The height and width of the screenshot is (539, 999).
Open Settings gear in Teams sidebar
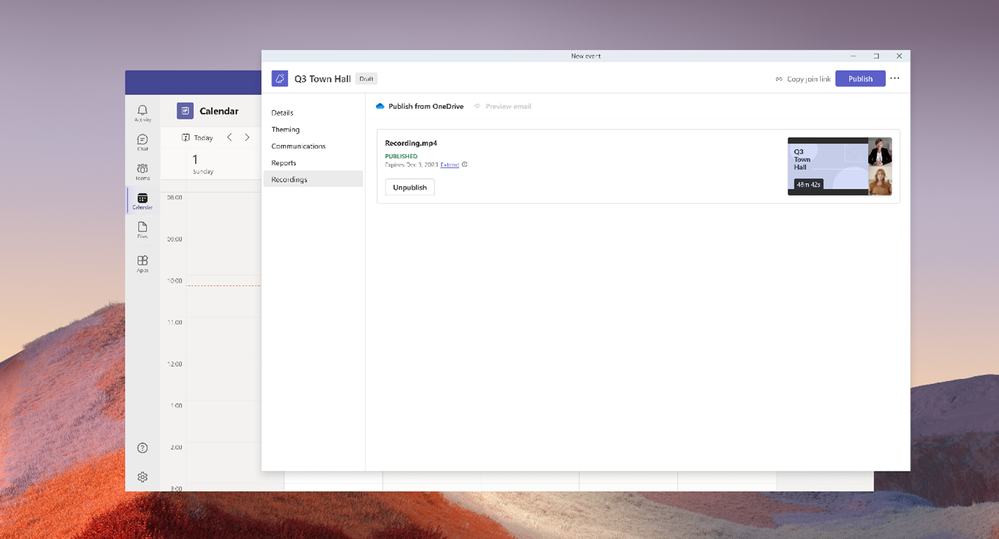coord(142,477)
